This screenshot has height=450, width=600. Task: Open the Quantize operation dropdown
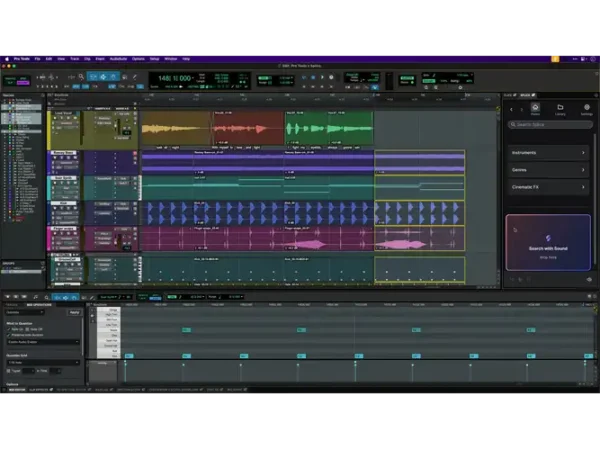pos(25,313)
